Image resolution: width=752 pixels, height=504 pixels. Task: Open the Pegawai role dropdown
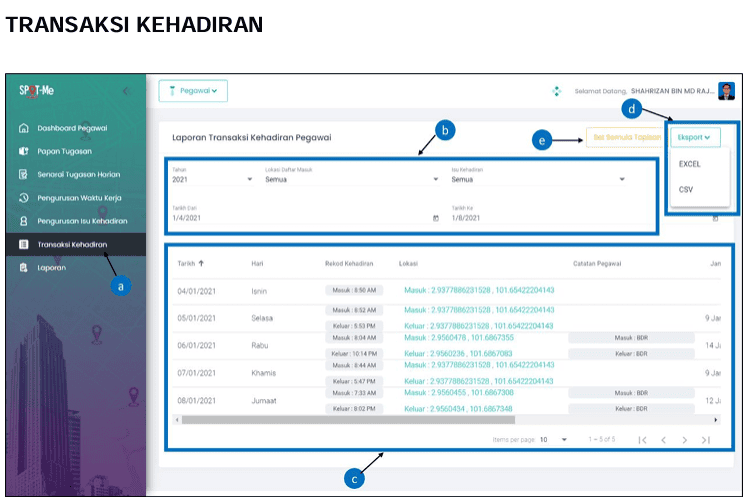193,91
